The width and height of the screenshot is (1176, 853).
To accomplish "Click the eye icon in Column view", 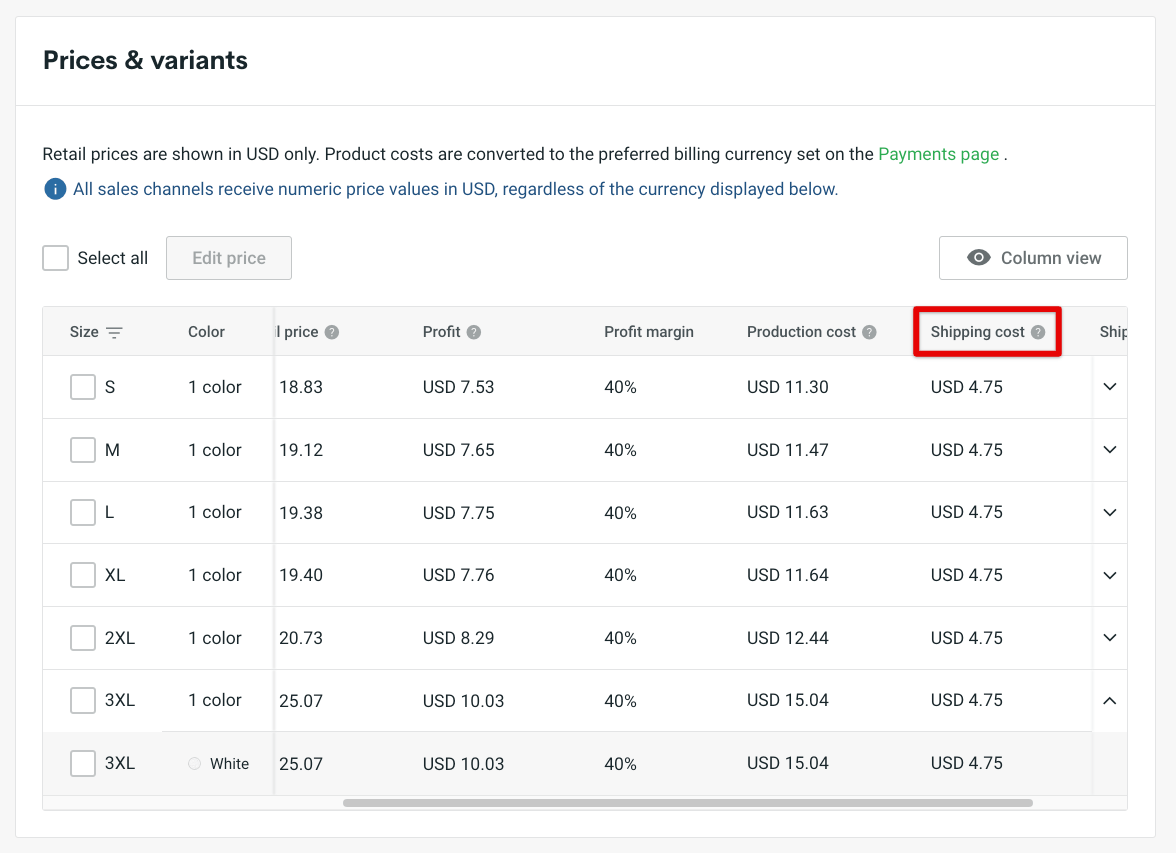I will click(979, 258).
